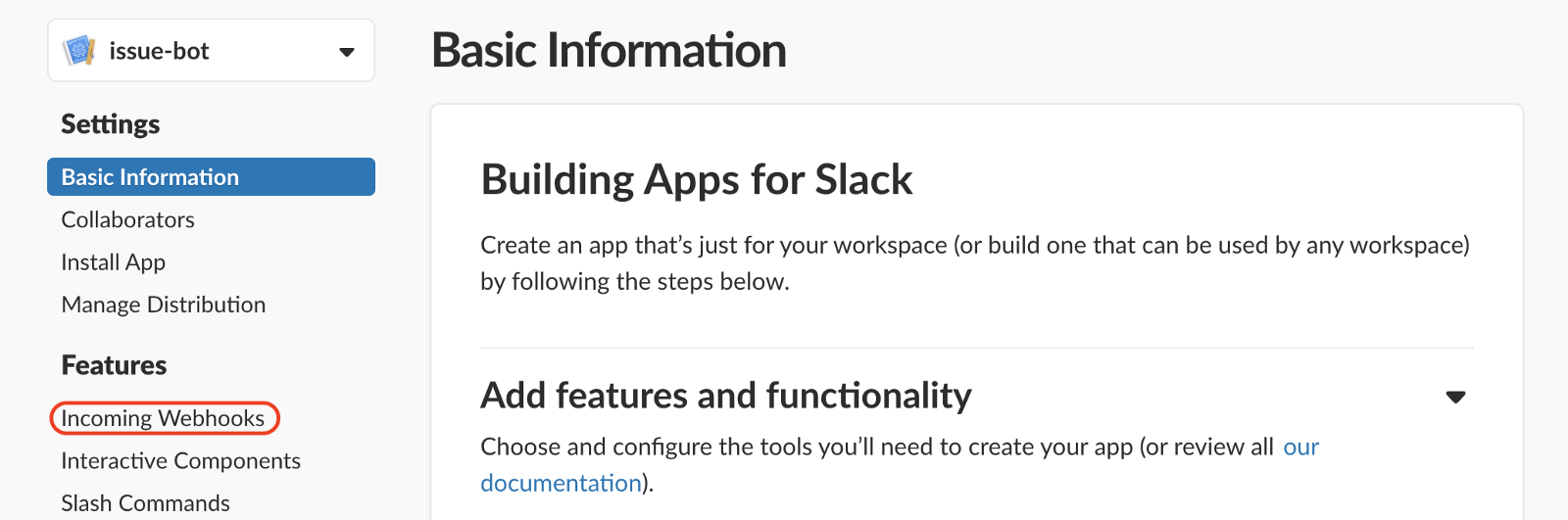The height and width of the screenshot is (520, 1568).
Task: Click the Building Apps for Slack heading
Action: [696, 180]
